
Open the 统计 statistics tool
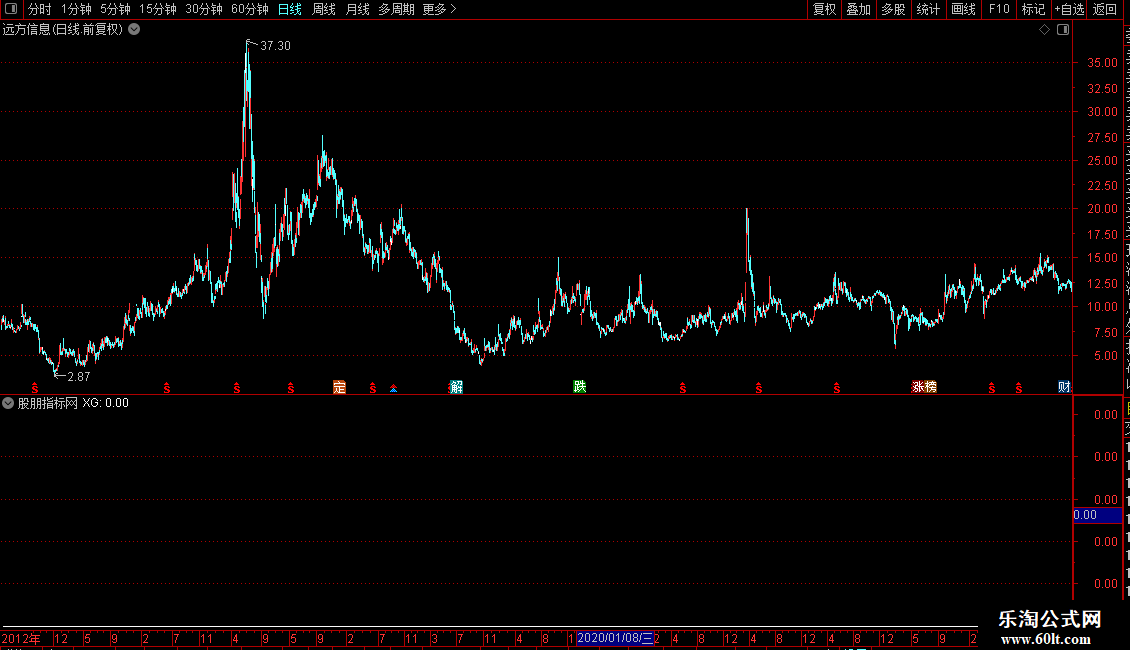tap(928, 9)
